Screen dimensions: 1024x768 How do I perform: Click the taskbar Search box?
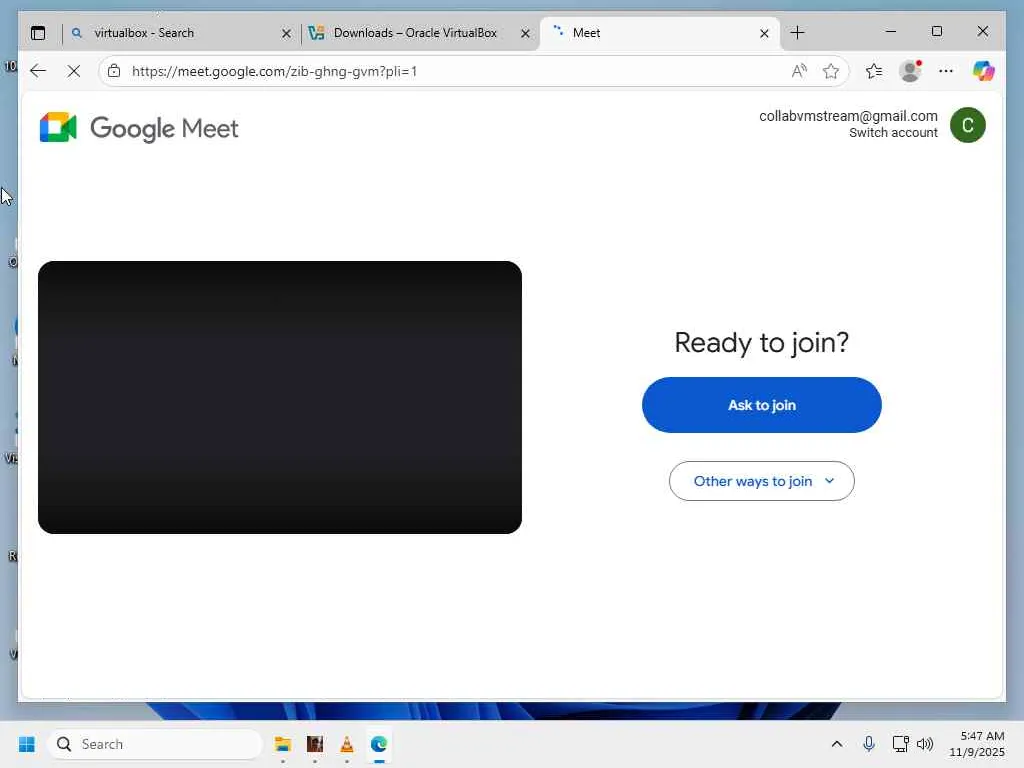[155, 744]
